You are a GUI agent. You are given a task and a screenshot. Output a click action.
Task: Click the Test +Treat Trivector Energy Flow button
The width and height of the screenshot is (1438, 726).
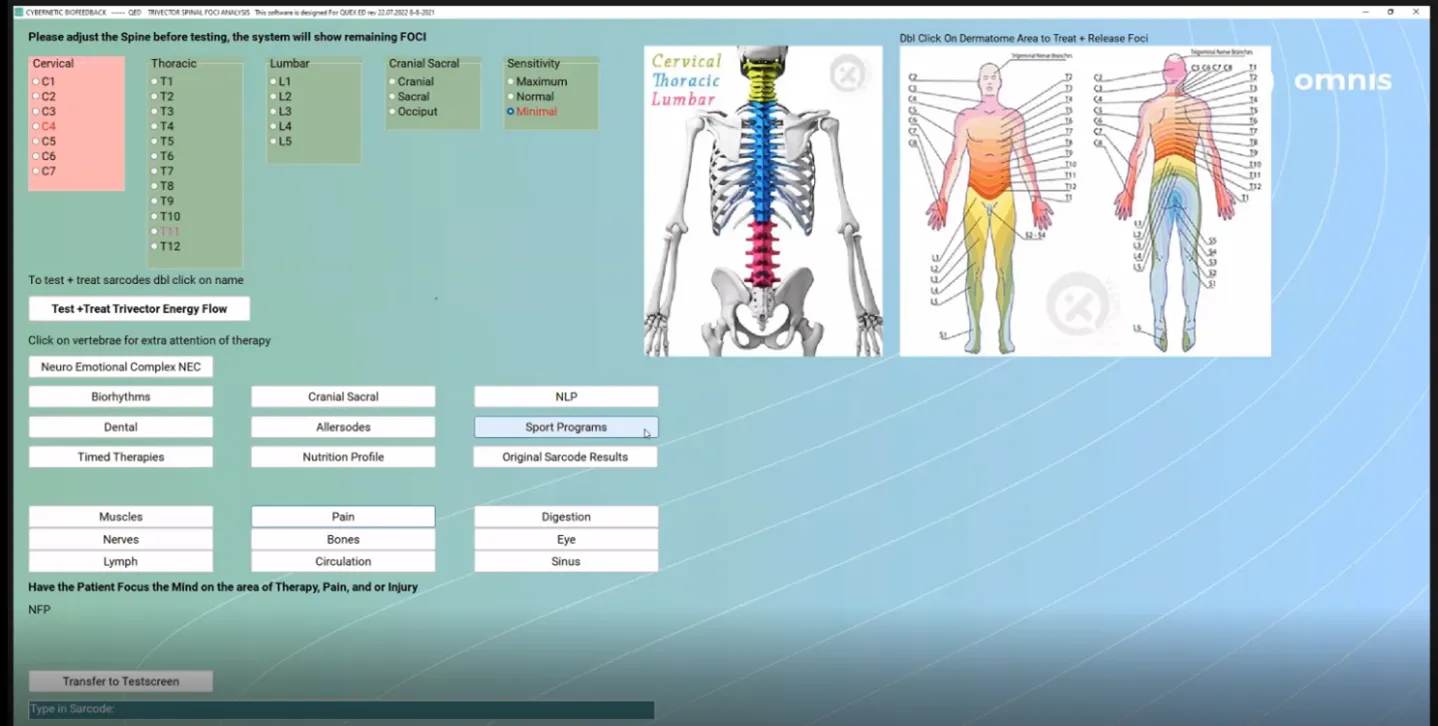(x=139, y=309)
